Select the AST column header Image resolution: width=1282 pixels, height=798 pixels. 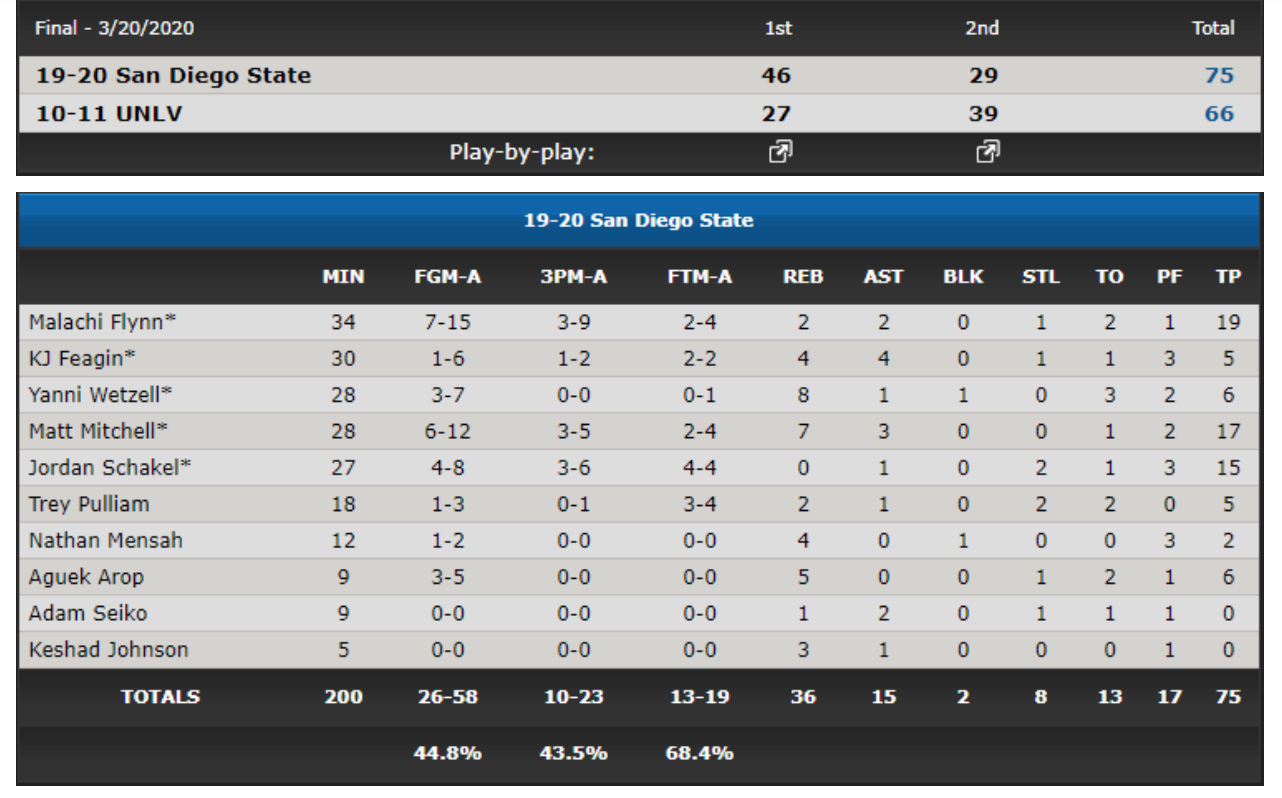click(x=883, y=278)
